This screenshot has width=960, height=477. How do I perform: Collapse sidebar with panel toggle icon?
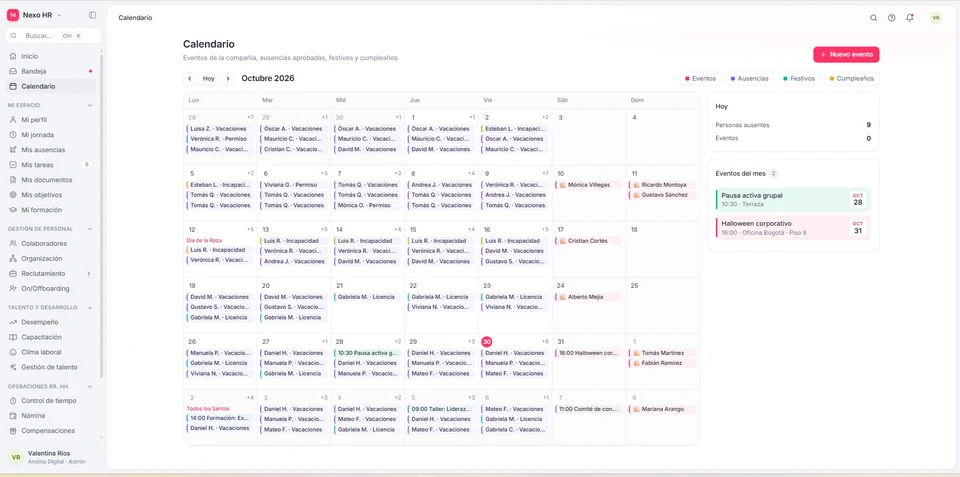pyautogui.click(x=92, y=15)
